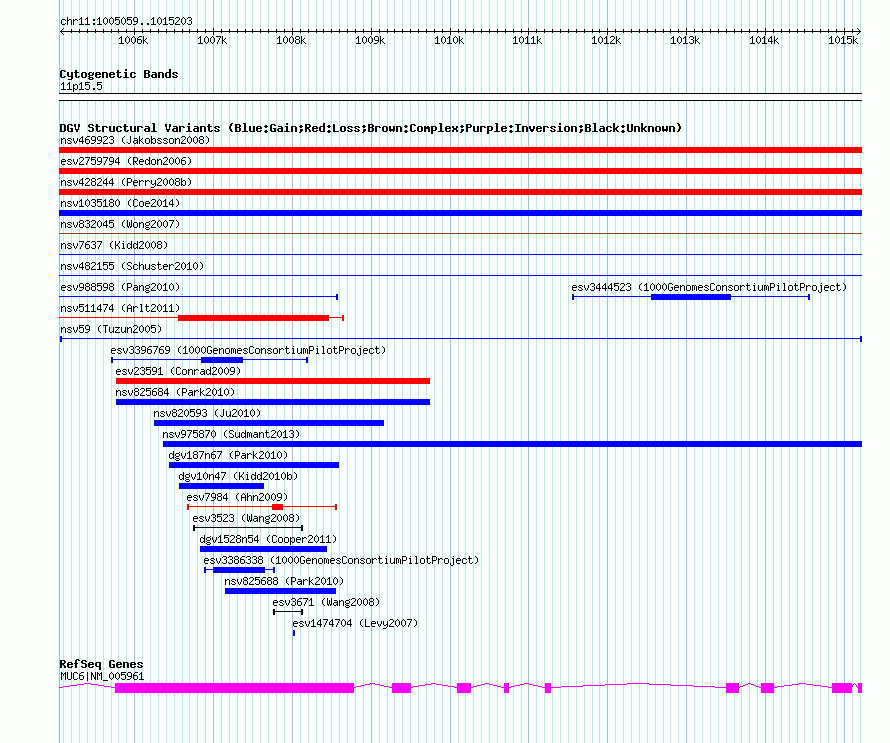Click the 1014k ruler position label
Screen dimensions: 890x743
764,40
